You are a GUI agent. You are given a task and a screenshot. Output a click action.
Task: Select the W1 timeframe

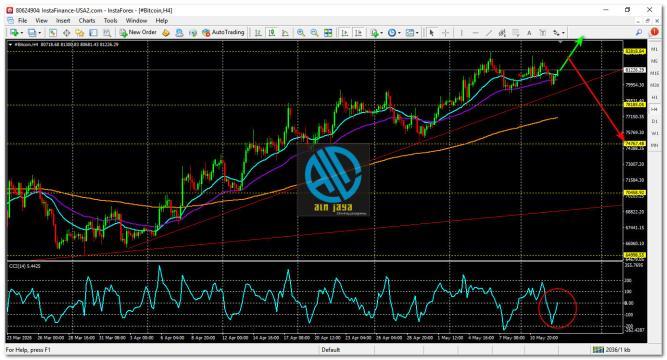655,133
